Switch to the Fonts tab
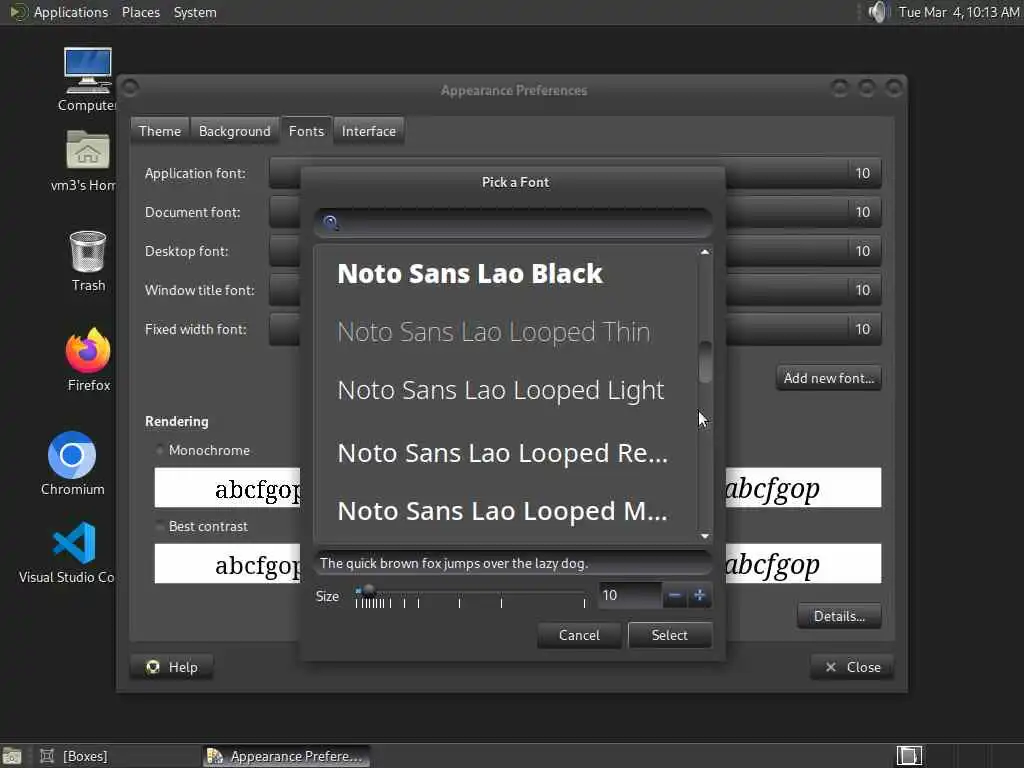1024x768 pixels. tap(306, 131)
